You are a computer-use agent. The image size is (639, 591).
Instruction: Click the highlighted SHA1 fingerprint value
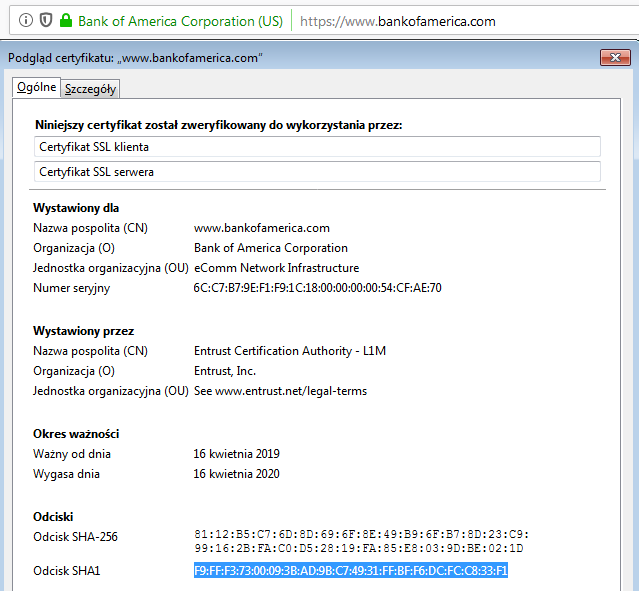351,570
